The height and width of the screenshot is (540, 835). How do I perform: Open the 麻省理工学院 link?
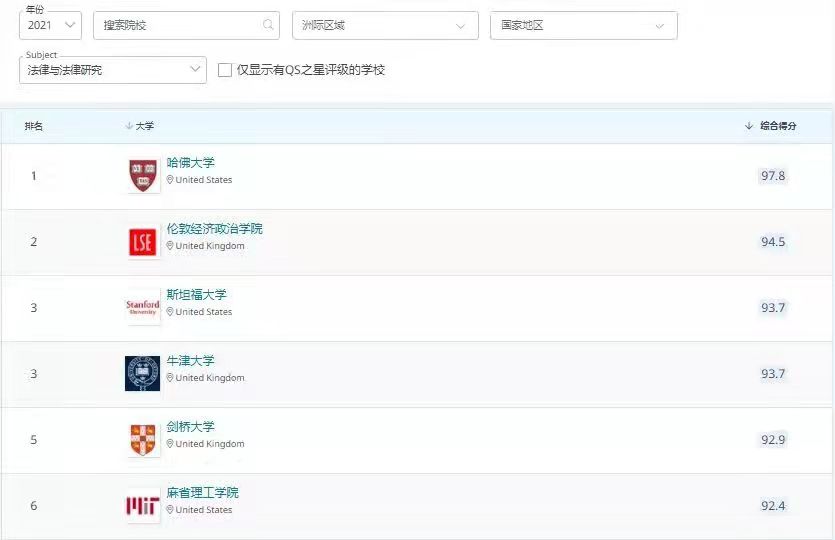coord(202,493)
